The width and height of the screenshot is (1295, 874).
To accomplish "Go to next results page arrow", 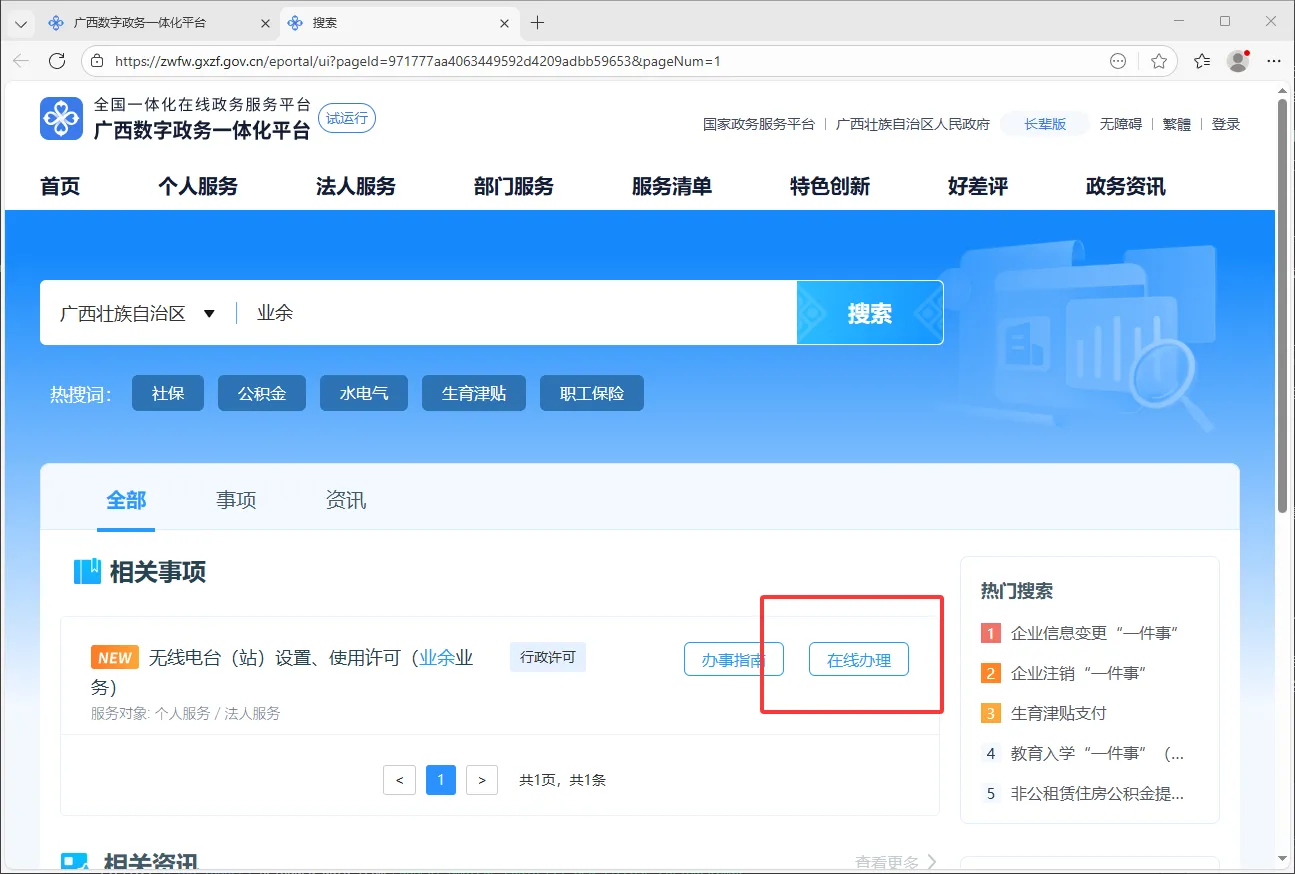I will point(482,780).
